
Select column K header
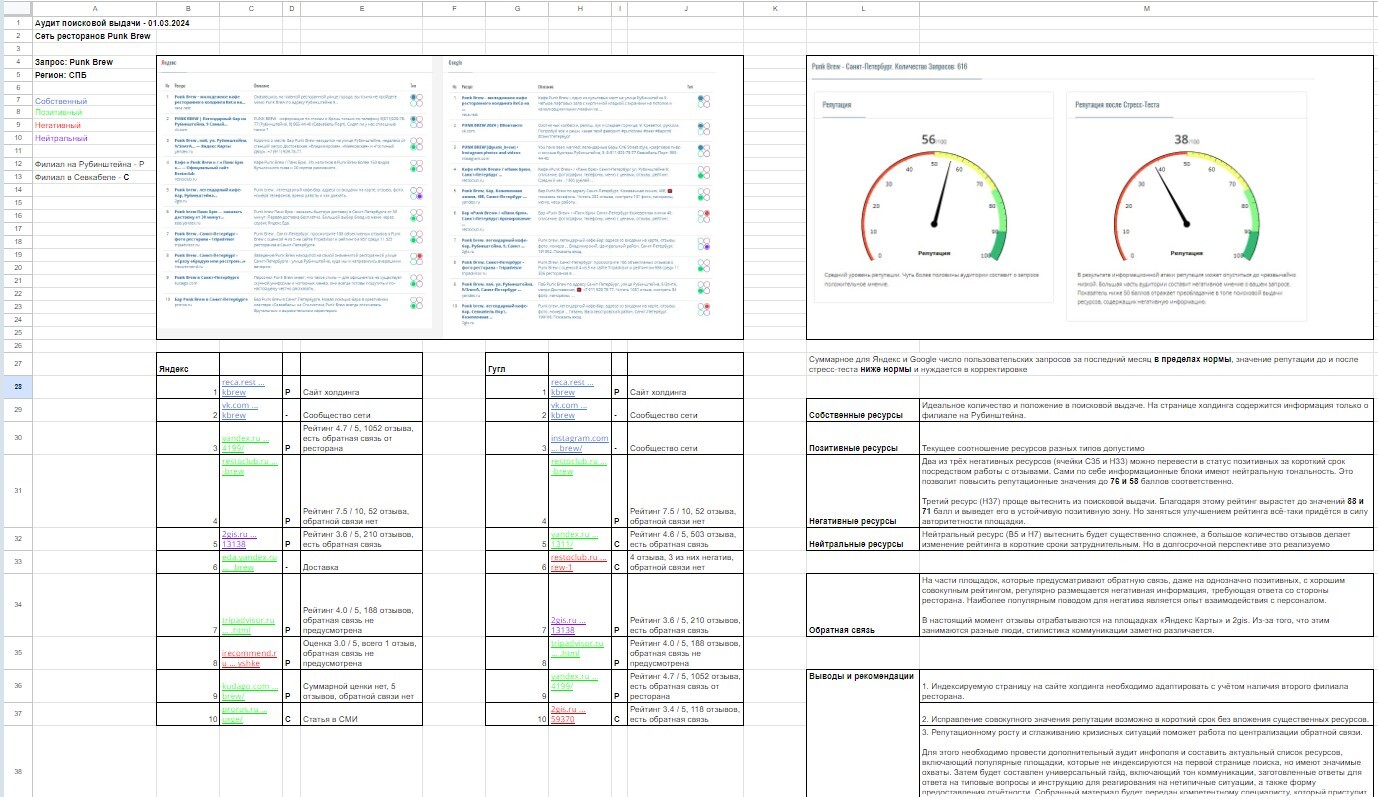click(775, 8)
